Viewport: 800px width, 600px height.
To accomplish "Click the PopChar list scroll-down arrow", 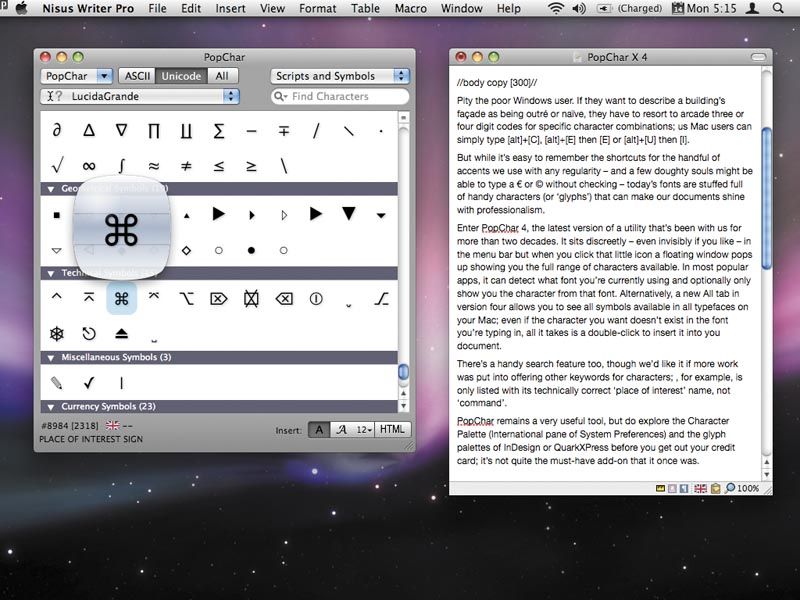I will [403, 406].
